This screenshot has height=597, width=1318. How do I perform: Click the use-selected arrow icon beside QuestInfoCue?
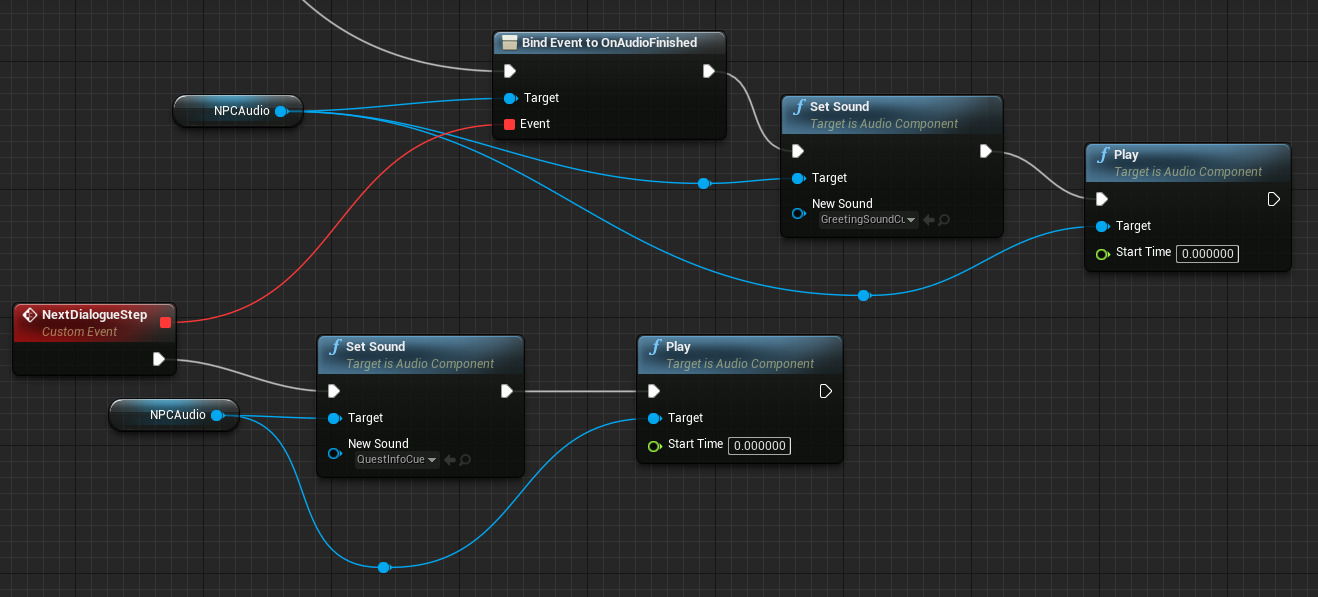click(450, 460)
